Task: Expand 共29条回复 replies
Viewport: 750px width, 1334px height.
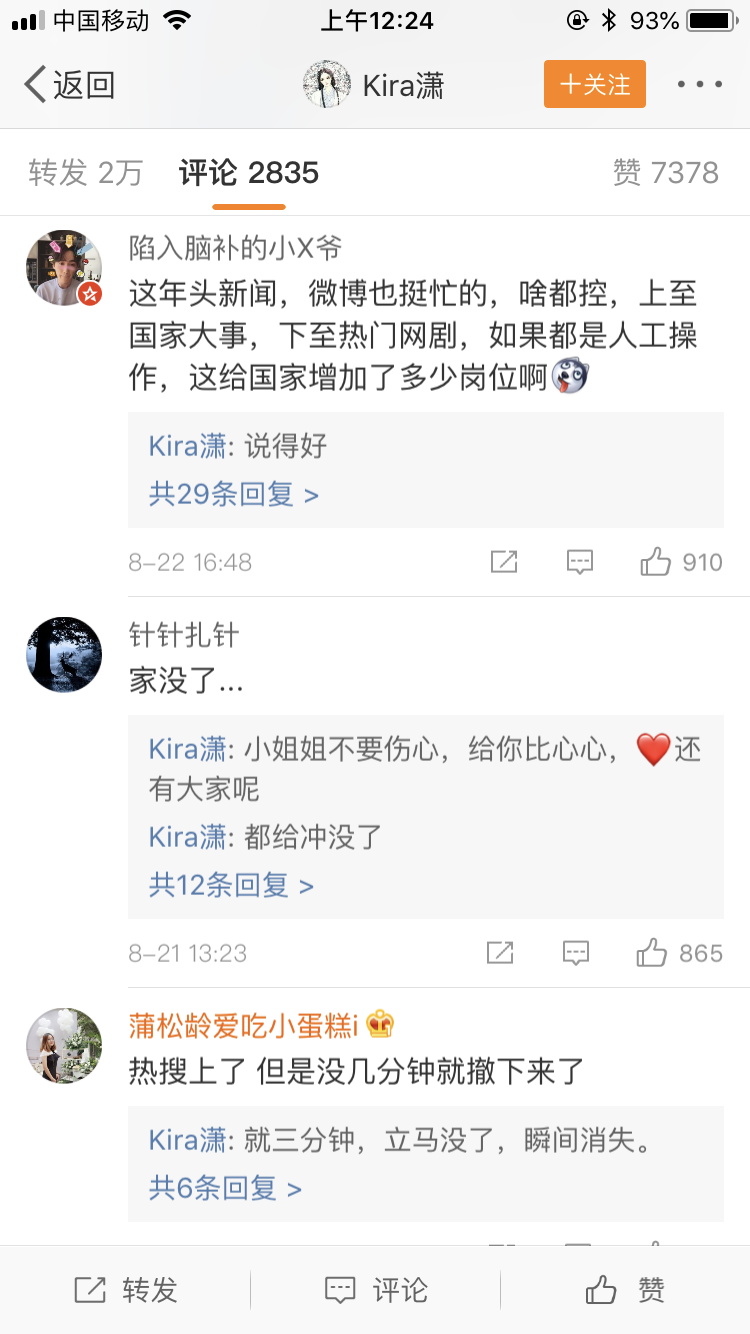Action: (234, 494)
